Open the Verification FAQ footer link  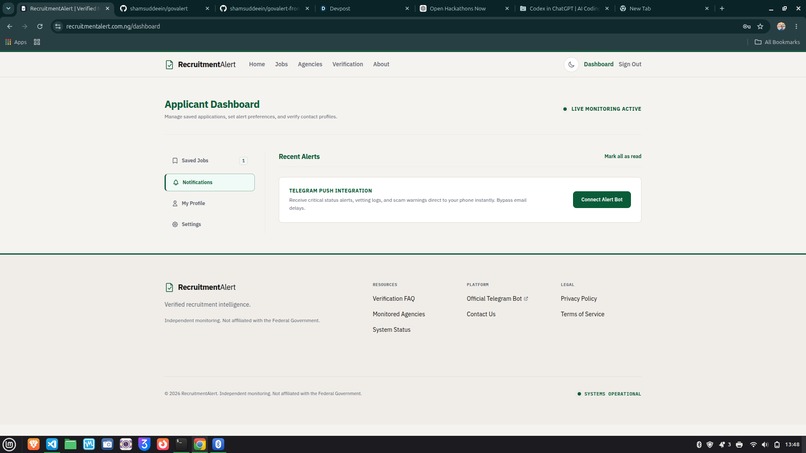pyautogui.click(x=394, y=299)
